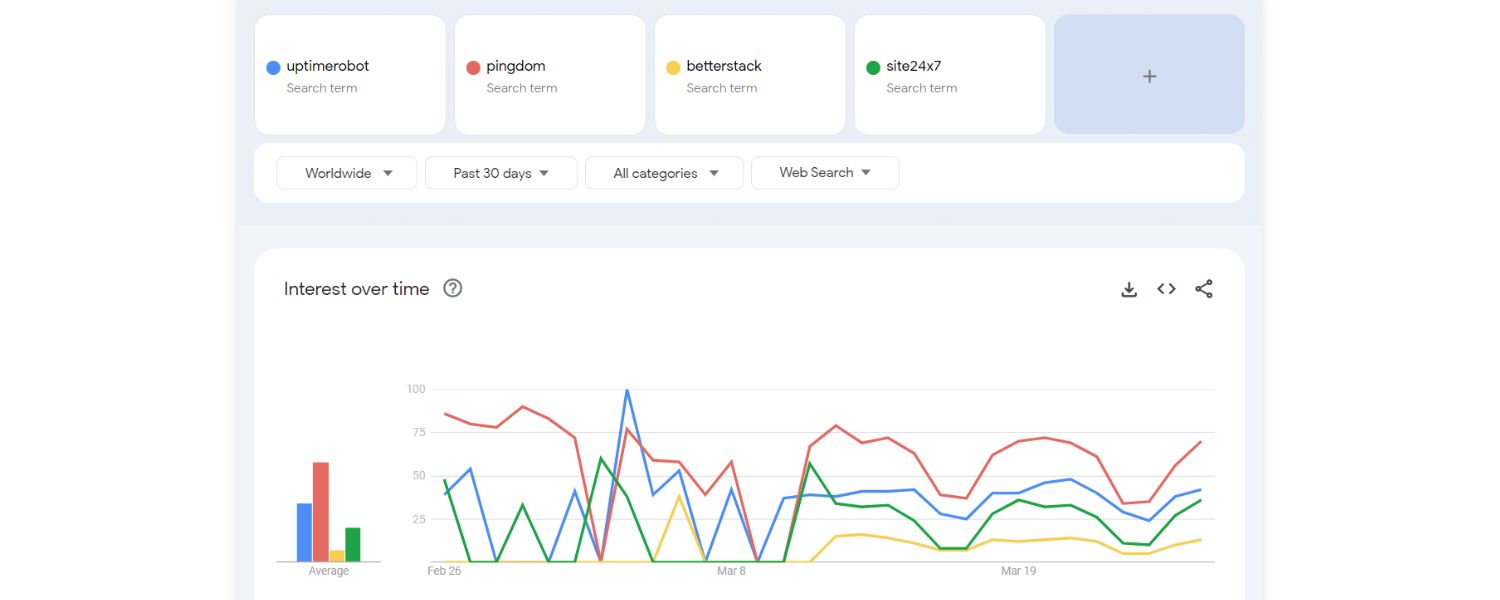Open the Worldwide region dropdown
Image resolution: width=1500 pixels, height=600 pixels.
coord(346,172)
